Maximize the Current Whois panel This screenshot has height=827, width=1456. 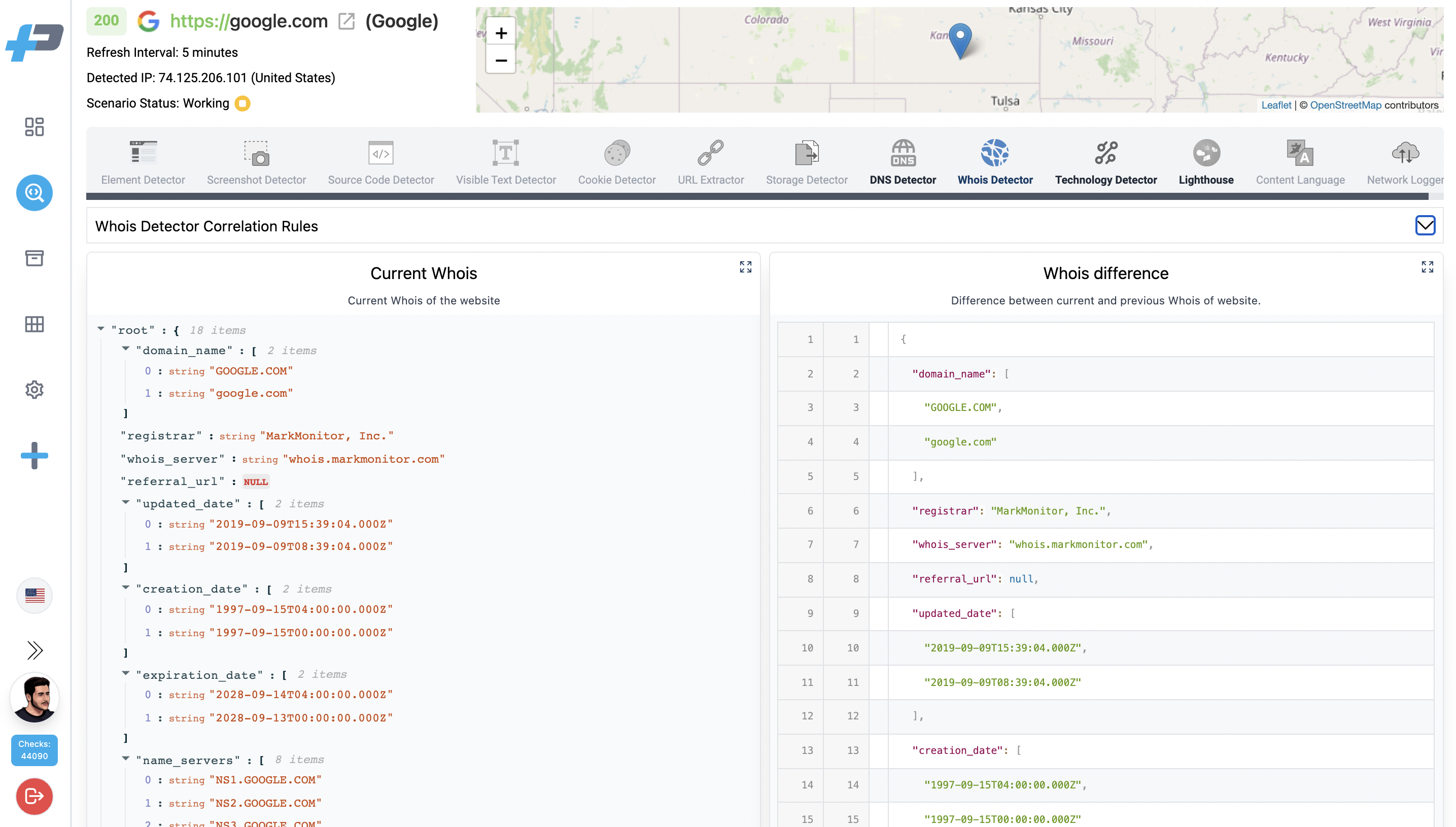(745, 267)
